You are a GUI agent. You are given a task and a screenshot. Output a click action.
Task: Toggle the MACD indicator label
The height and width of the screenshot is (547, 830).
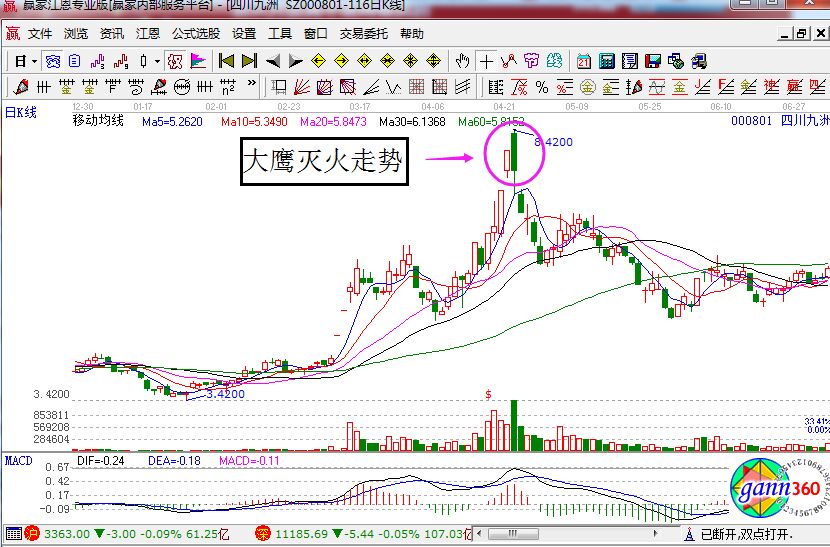[x=19, y=460]
